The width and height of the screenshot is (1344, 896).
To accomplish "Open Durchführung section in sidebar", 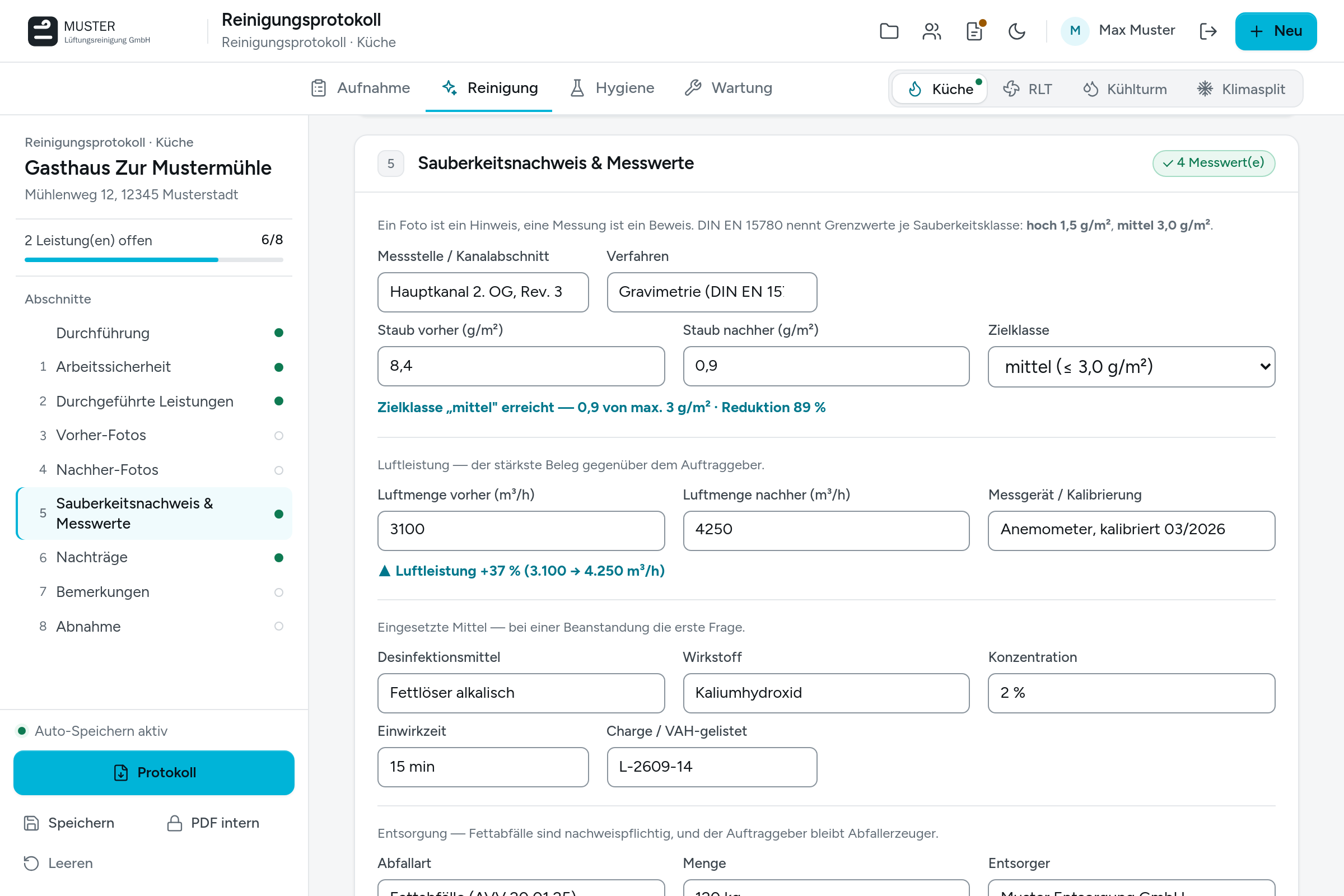I will [x=155, y=333].
